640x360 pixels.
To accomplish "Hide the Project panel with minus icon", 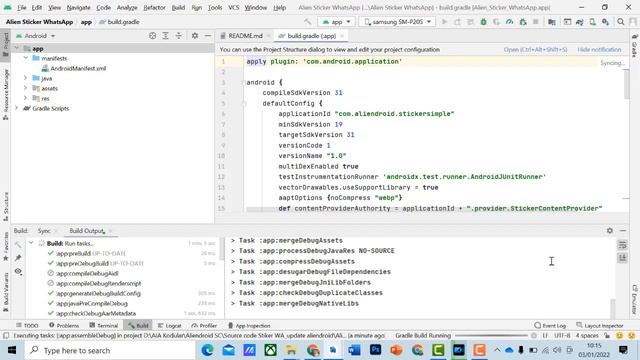I will point(208,36).
